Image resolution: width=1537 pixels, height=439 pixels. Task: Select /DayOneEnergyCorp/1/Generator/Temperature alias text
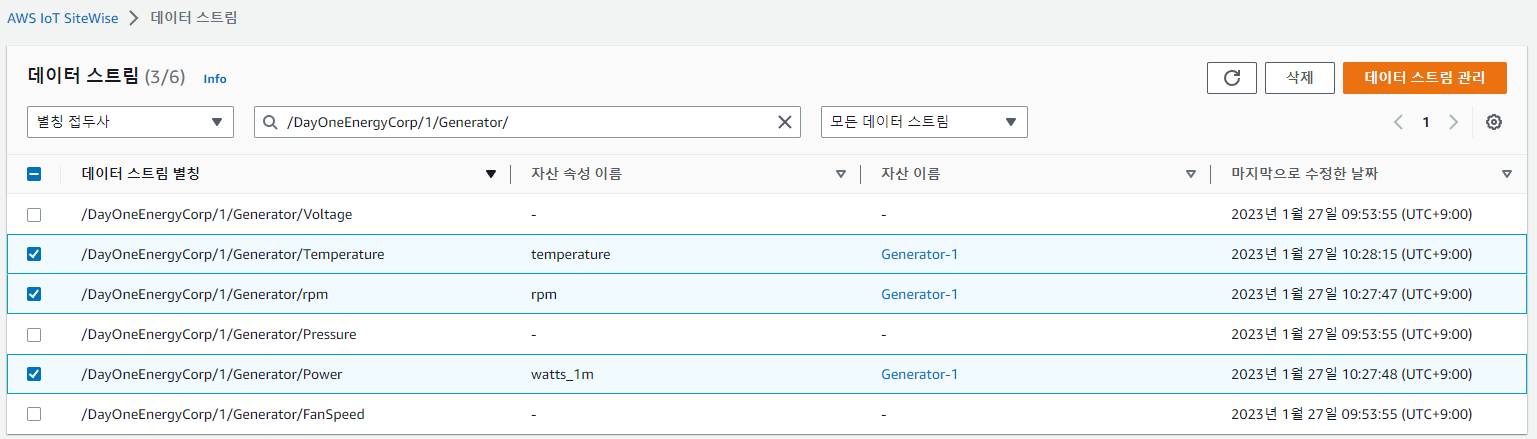click(233, 254)
